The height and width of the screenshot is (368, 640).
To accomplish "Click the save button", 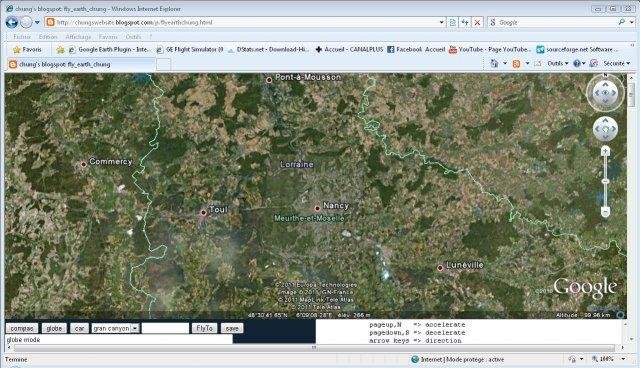I will click(232, 328).
